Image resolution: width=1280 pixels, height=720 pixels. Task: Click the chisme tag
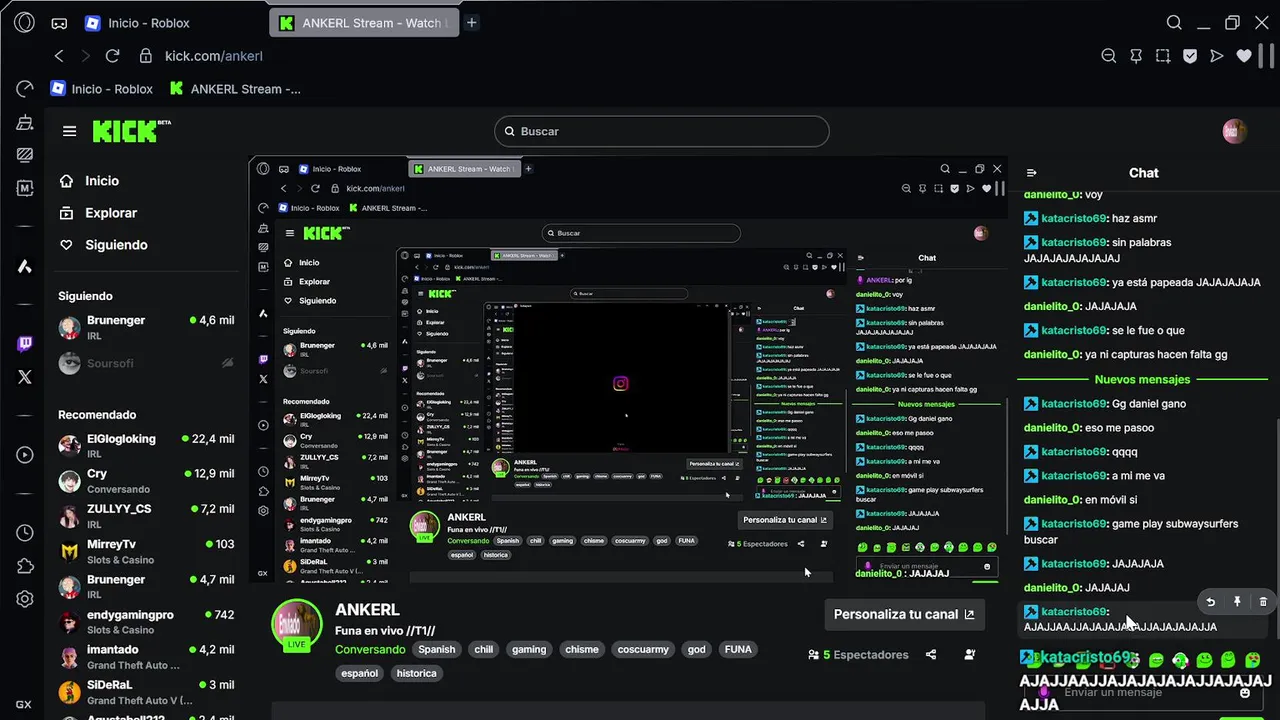point(582,649)
